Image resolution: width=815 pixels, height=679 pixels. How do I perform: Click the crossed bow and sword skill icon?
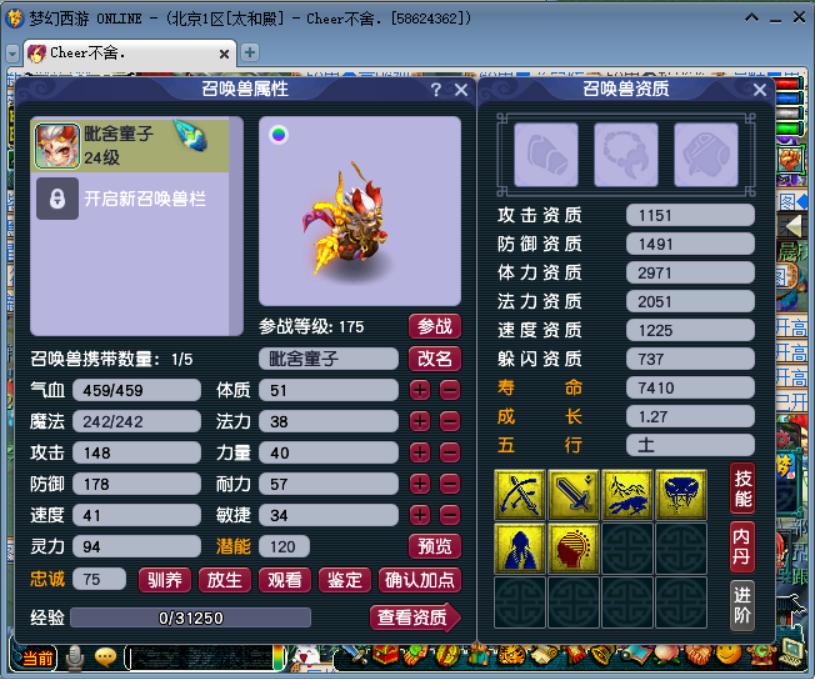[519, 494]
